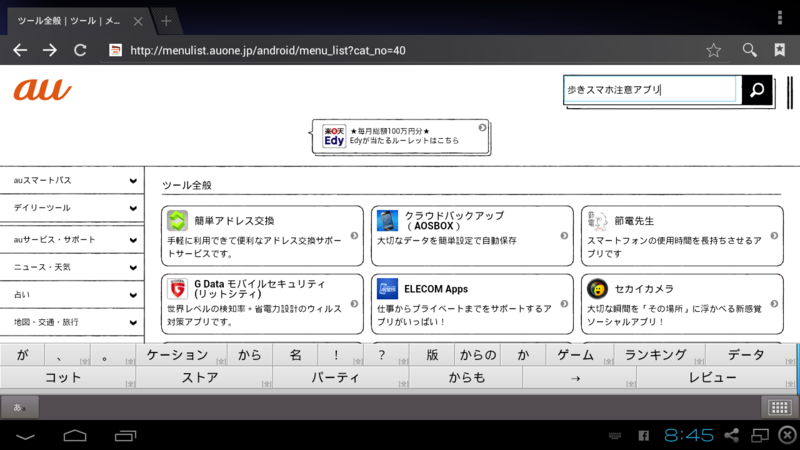Open 節電先生 app card
This screenshot has height=450, width=800.
[682, 236]
